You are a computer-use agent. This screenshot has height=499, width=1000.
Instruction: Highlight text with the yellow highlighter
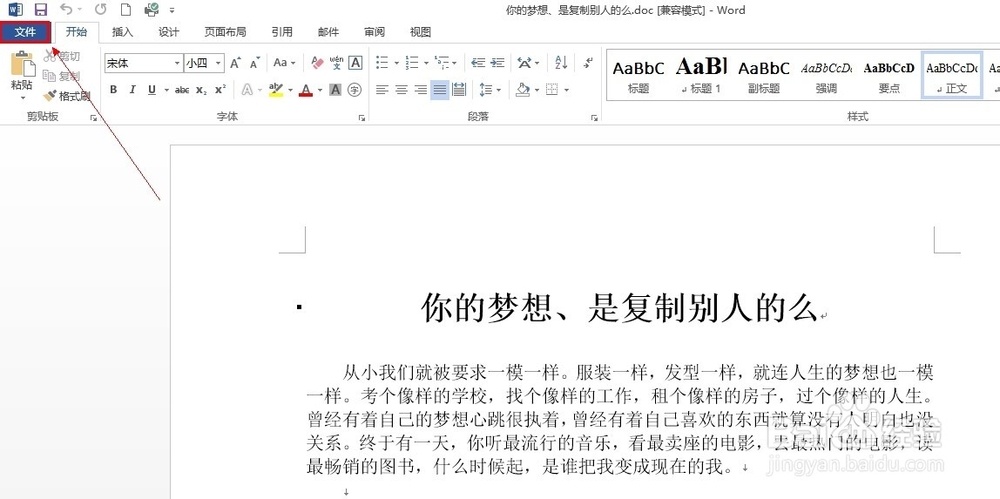[x=276, y=90]
